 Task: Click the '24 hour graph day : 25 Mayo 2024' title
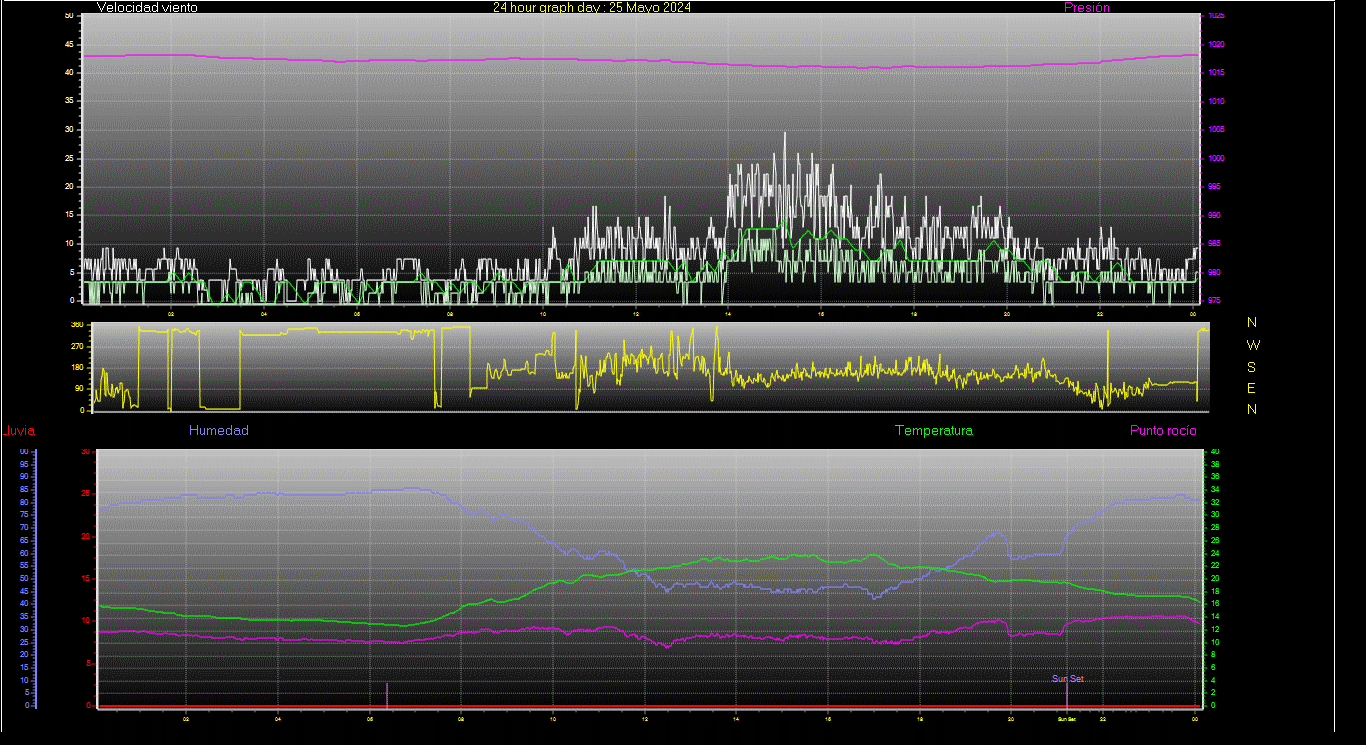591,7
